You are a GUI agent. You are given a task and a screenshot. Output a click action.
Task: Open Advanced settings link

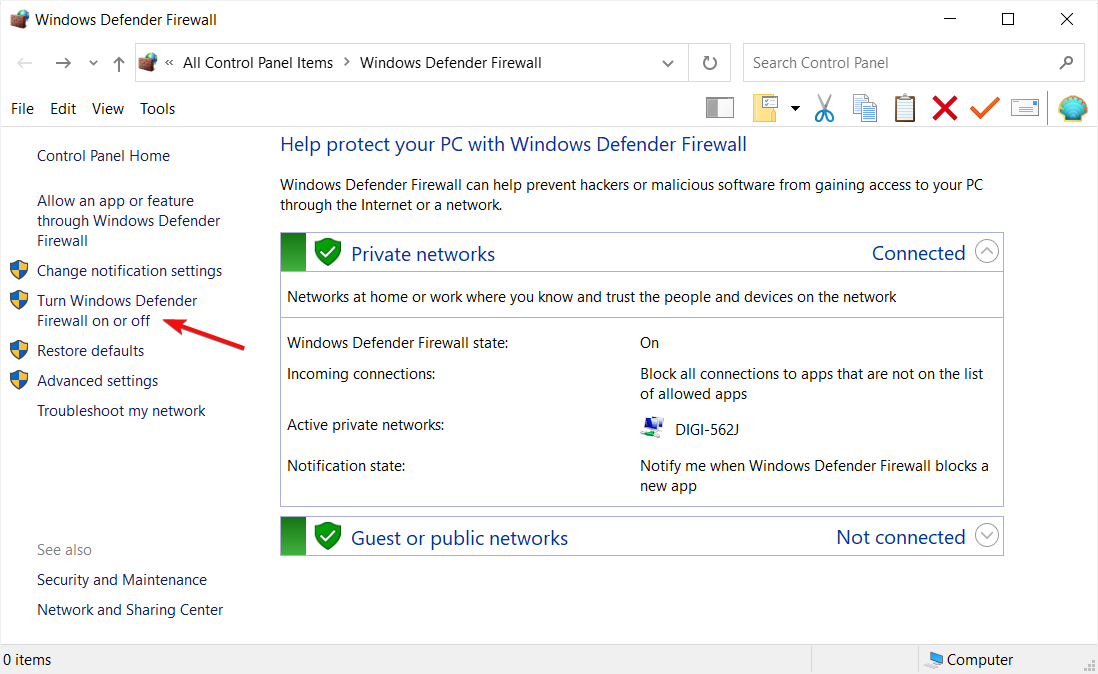tap(97, 381)
